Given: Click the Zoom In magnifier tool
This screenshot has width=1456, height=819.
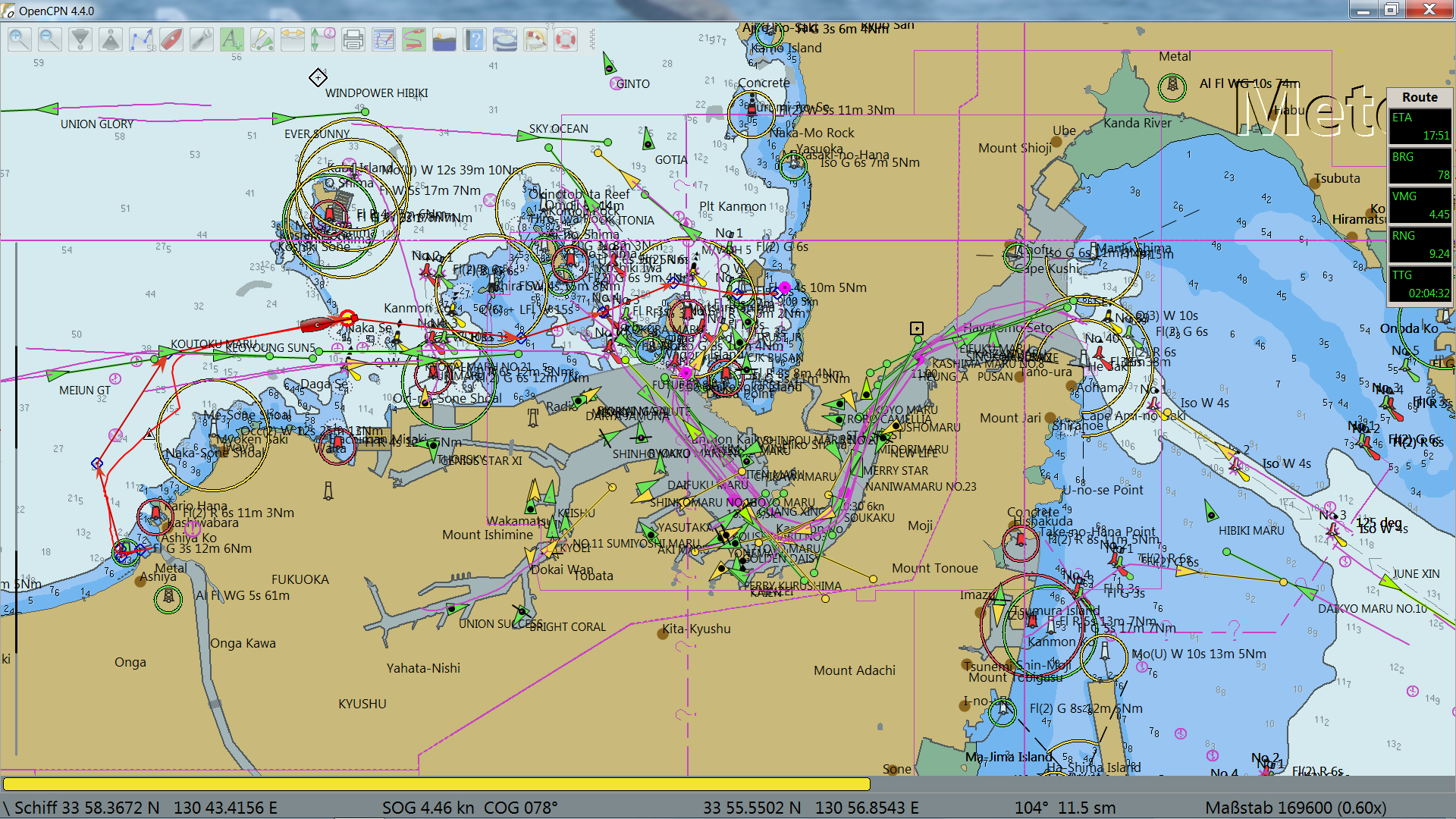Looking at the screenshot, I should (20, 39).
